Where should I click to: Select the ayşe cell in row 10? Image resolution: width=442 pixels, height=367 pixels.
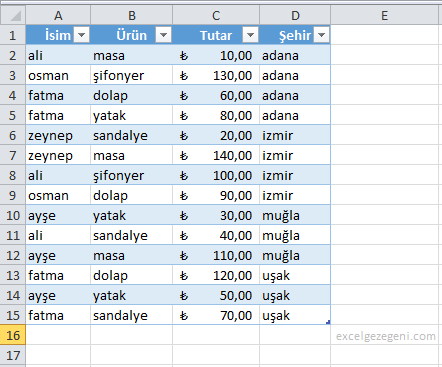(58, 215)
